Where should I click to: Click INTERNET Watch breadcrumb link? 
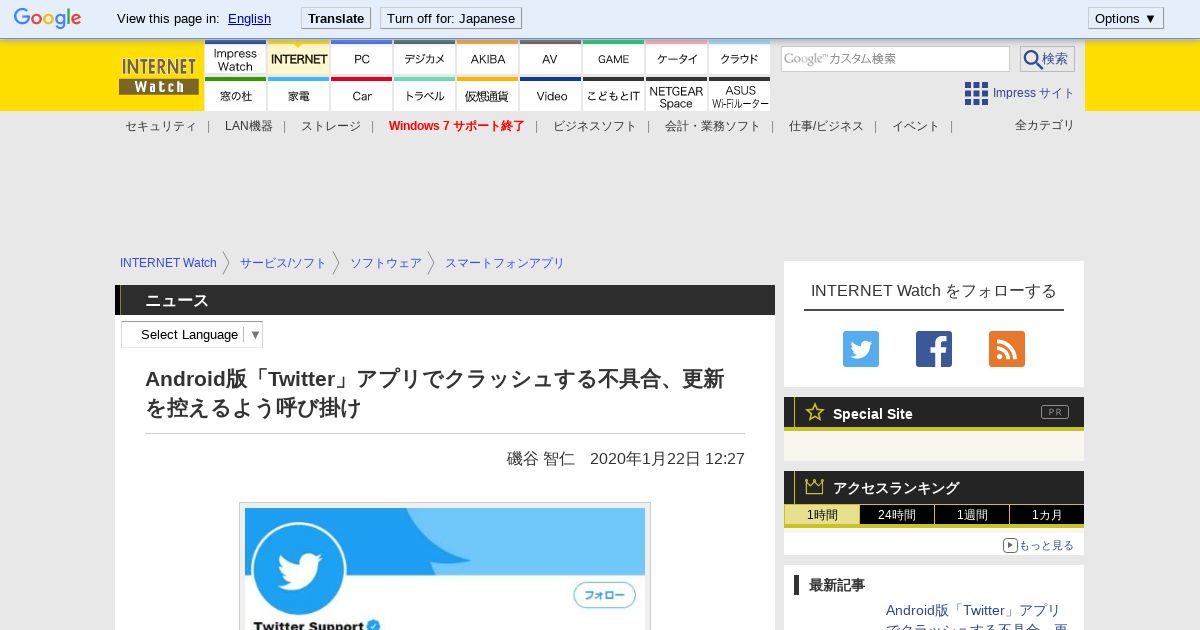click(168, 263)
